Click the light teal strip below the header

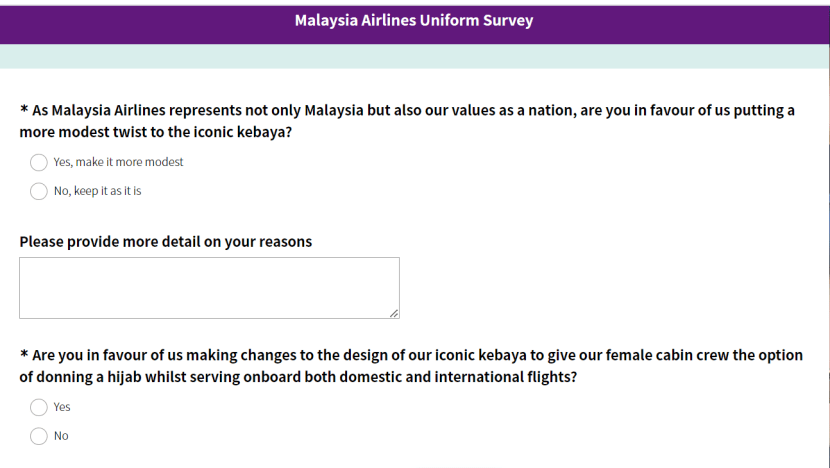pyautogui.click(x=414, y=56)
